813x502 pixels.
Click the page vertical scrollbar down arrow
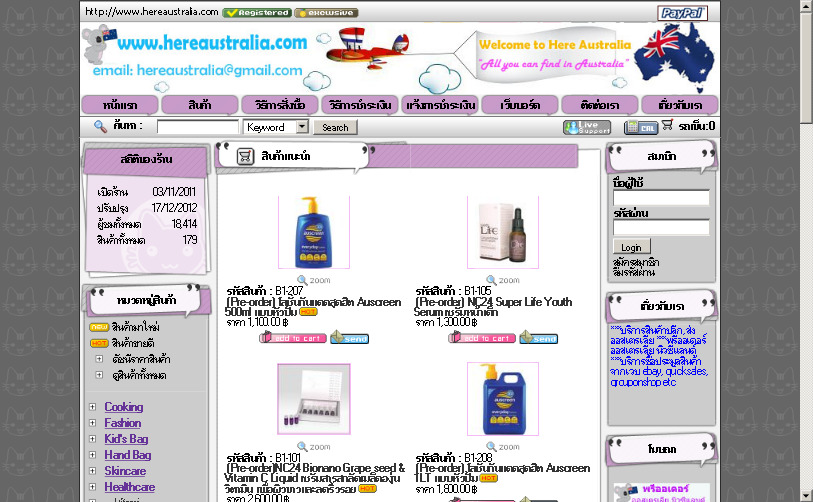[806, 496]
